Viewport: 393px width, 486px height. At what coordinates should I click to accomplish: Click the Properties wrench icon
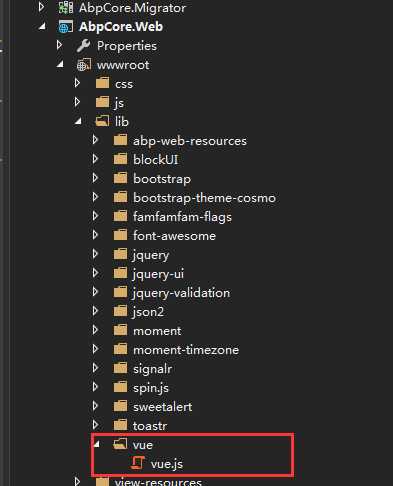pos(83,46)
